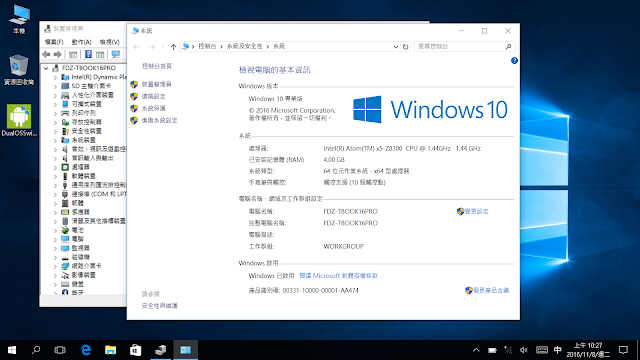Viewport: 640px width, 360px height.
Task: Refresh the control panel address bar
Action: 405,47
